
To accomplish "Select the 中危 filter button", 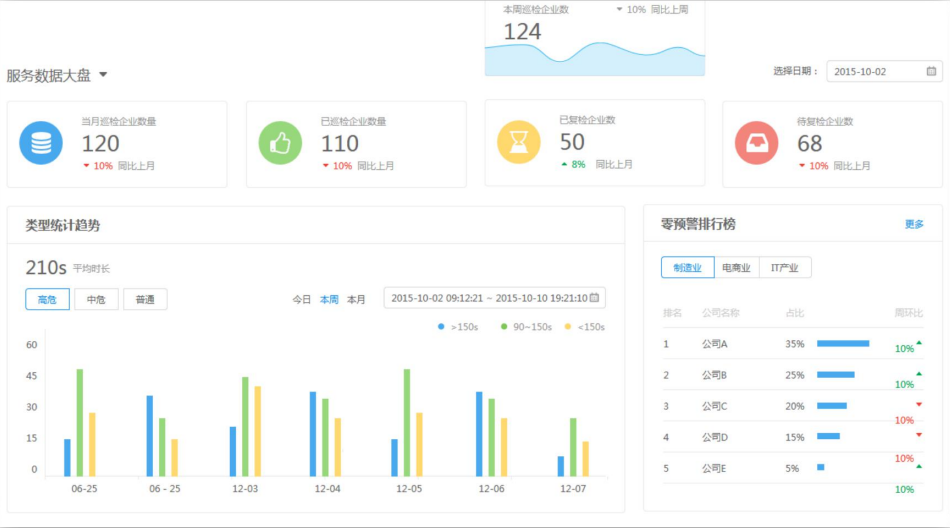I will pyautogui.click(x=96, y=299).
